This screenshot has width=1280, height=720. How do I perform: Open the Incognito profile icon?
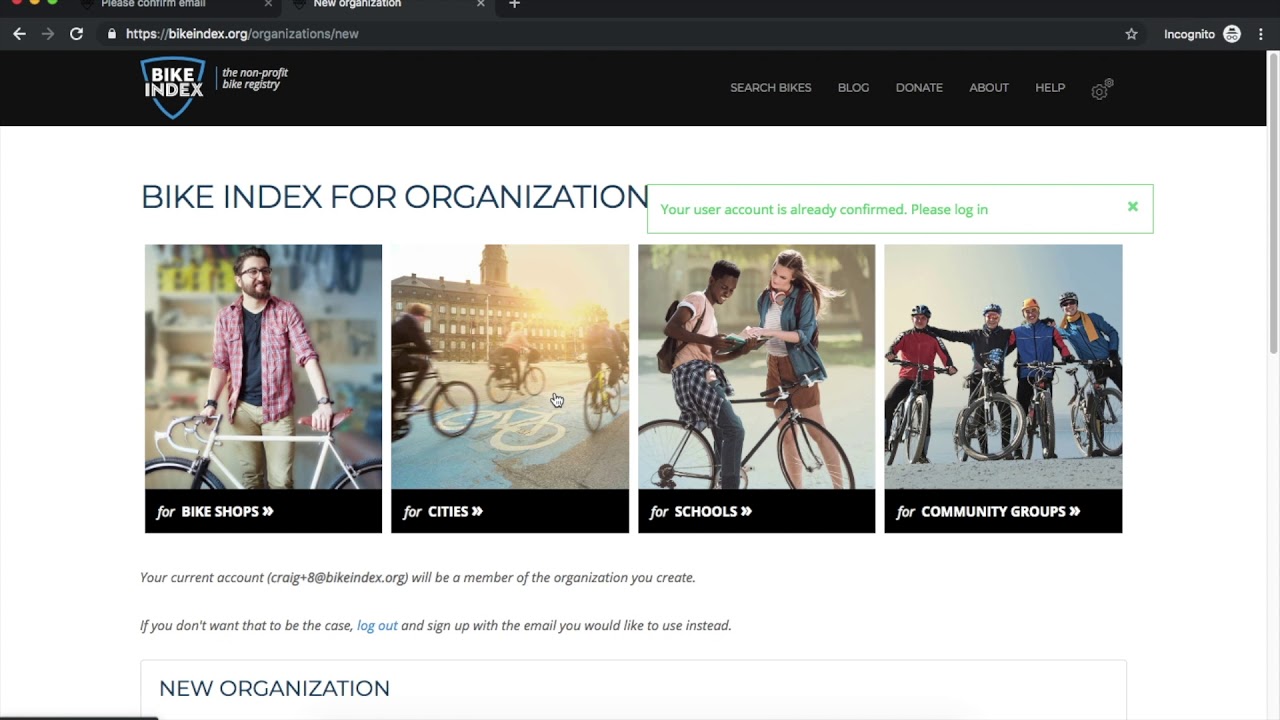click(1232, 34)
